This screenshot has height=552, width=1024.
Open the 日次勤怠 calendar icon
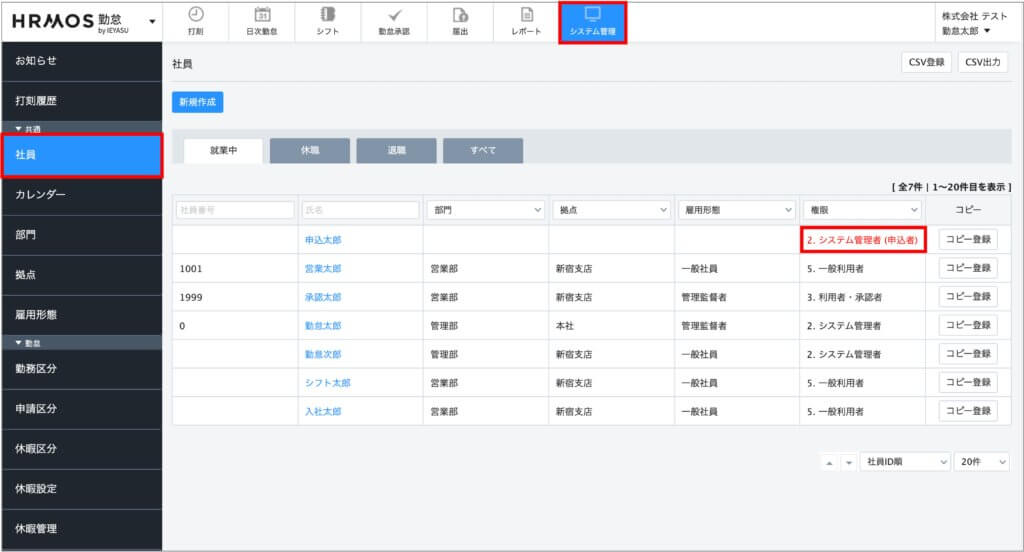262,15
